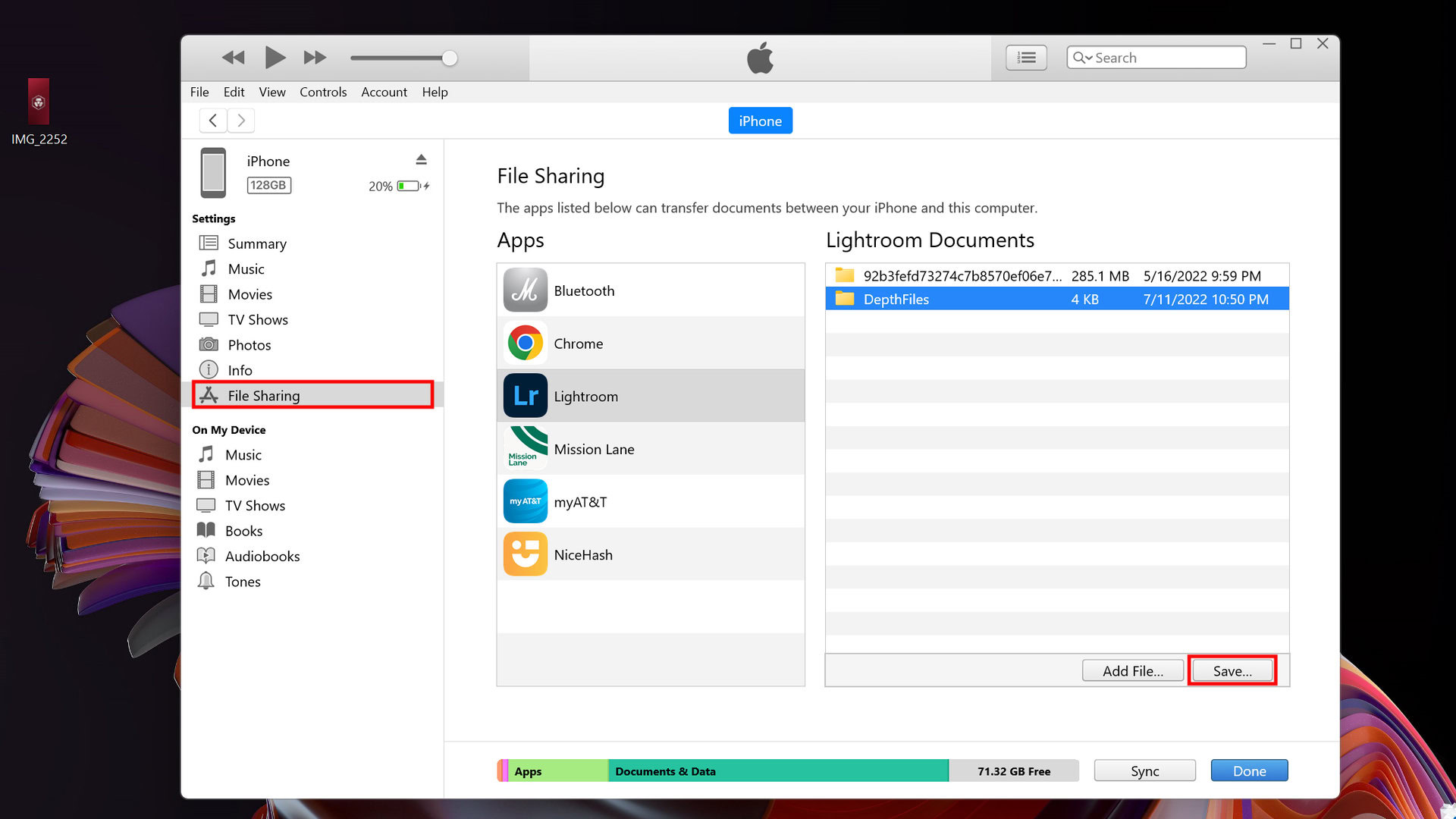Click the Add File... button
The height and width of the screenshot is (819, 1456).
(1132, 671)
